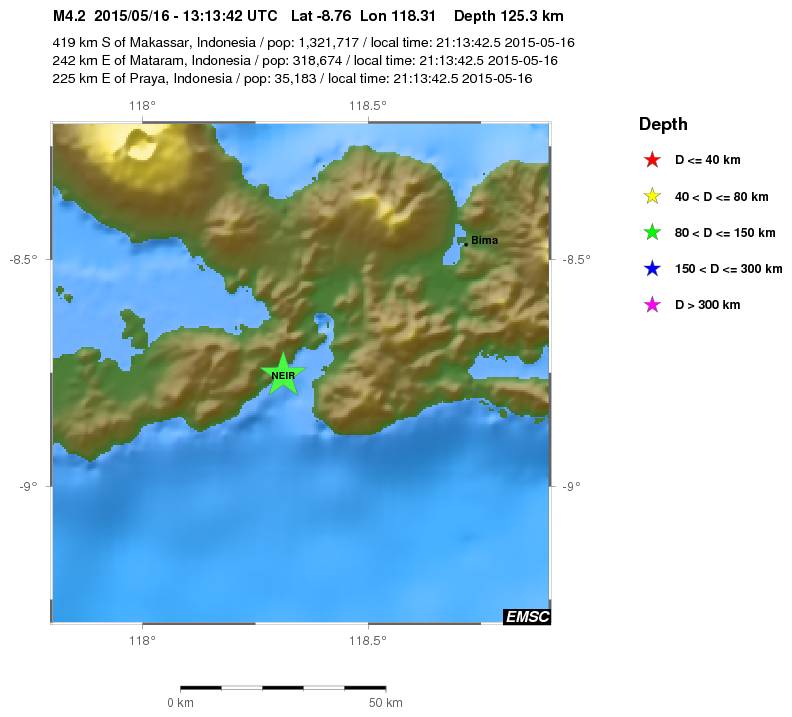The height and width of the screenshot is (717, 792).
Task: Click the blue star depth legend icon
Action: [x=652, y=268]
